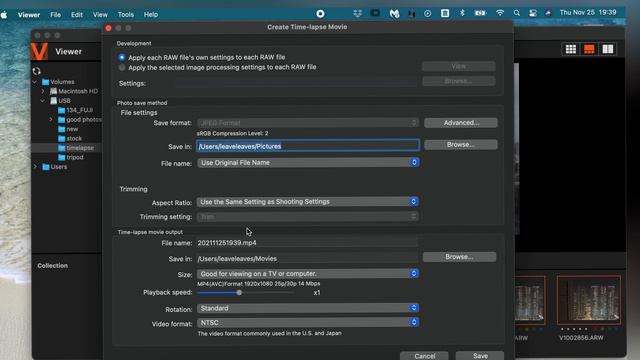640x360 pixels.
Task: Open the Edit menu
Action: tap(77, 14)
